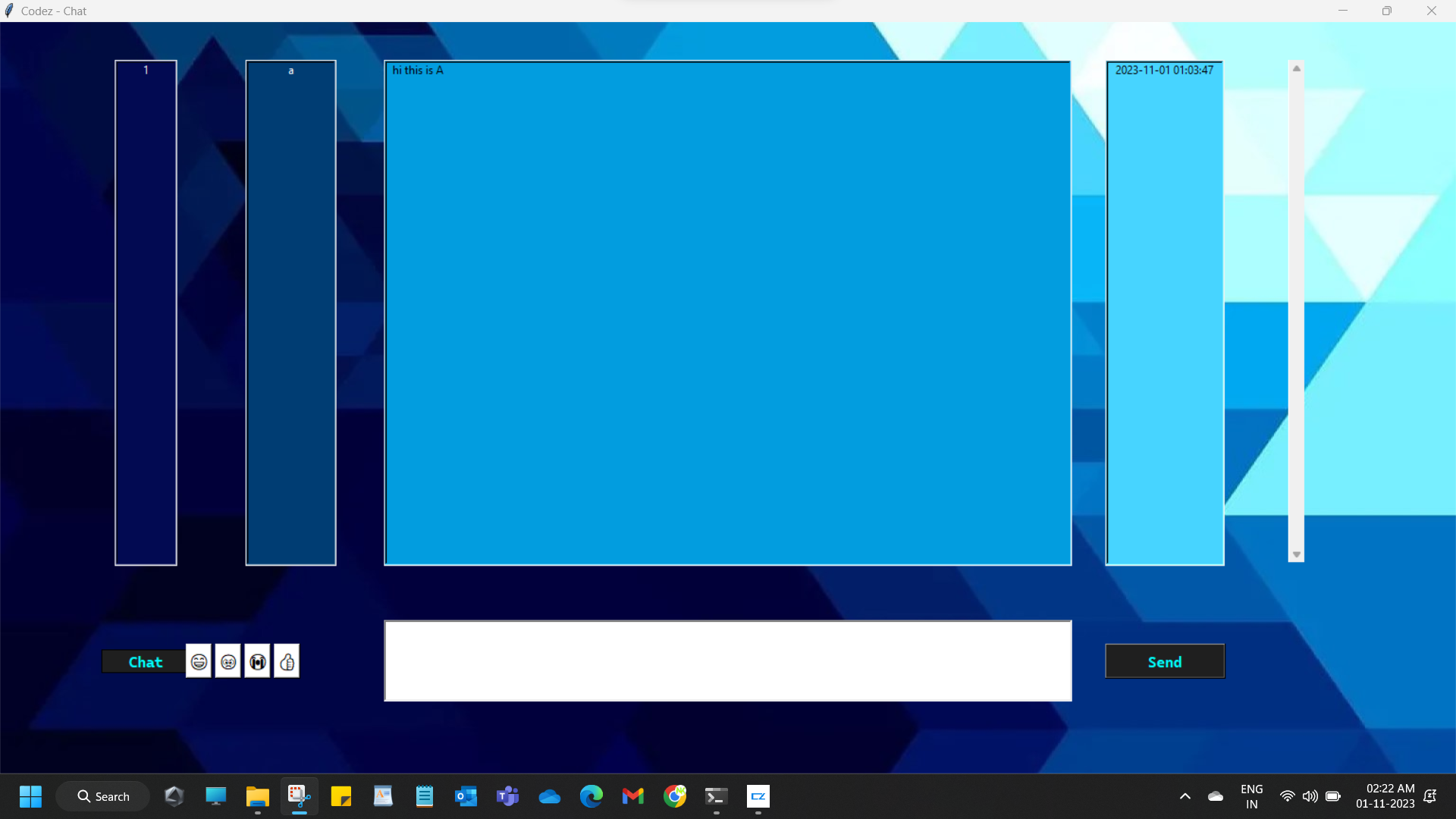Image resolution: width=1456 pixels, height=819 pixels.
Task: Select message number 1 in list
Action: [x=146, y=71]
